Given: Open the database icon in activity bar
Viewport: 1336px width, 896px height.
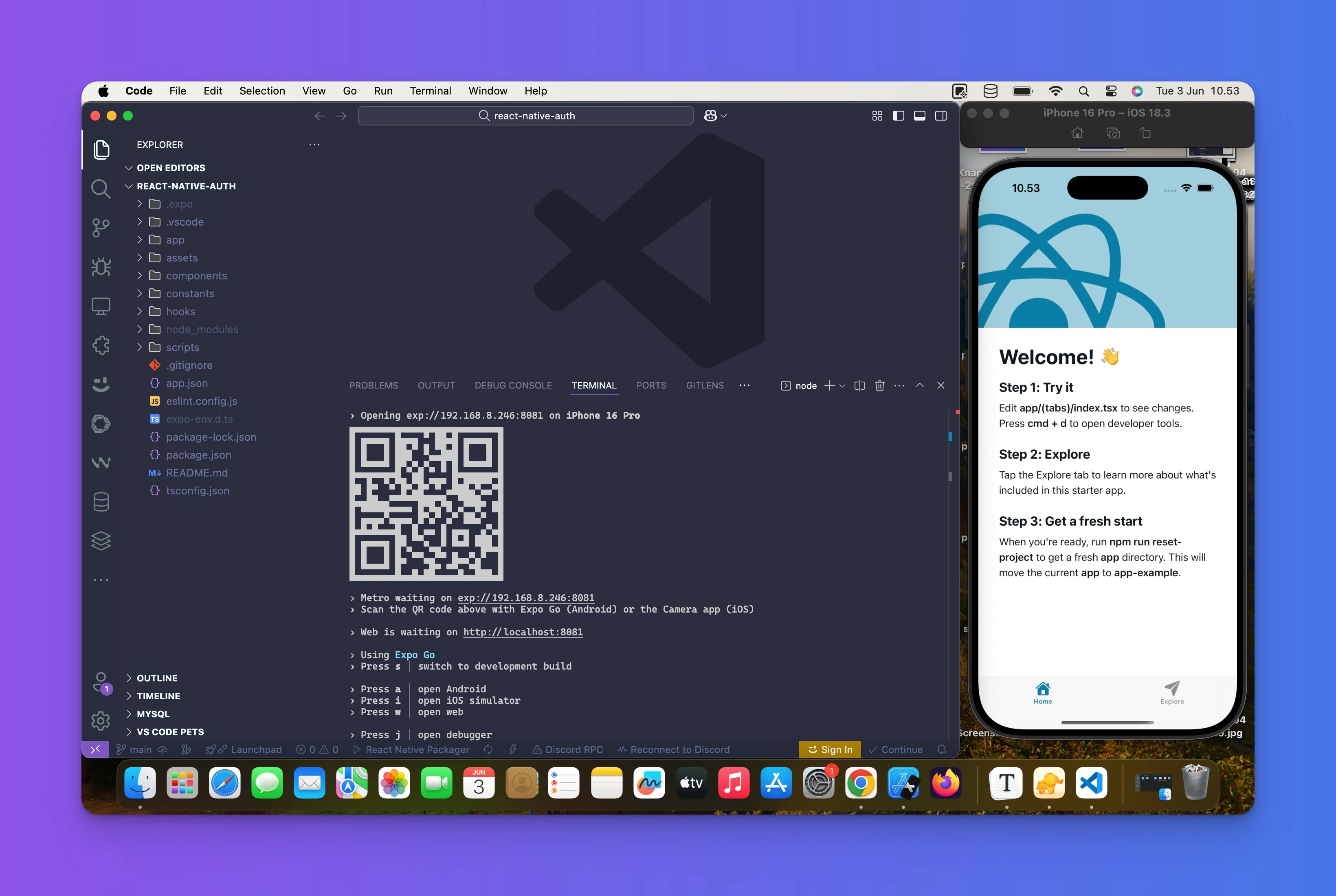Looking at the screenshot, I should point(101,502).
